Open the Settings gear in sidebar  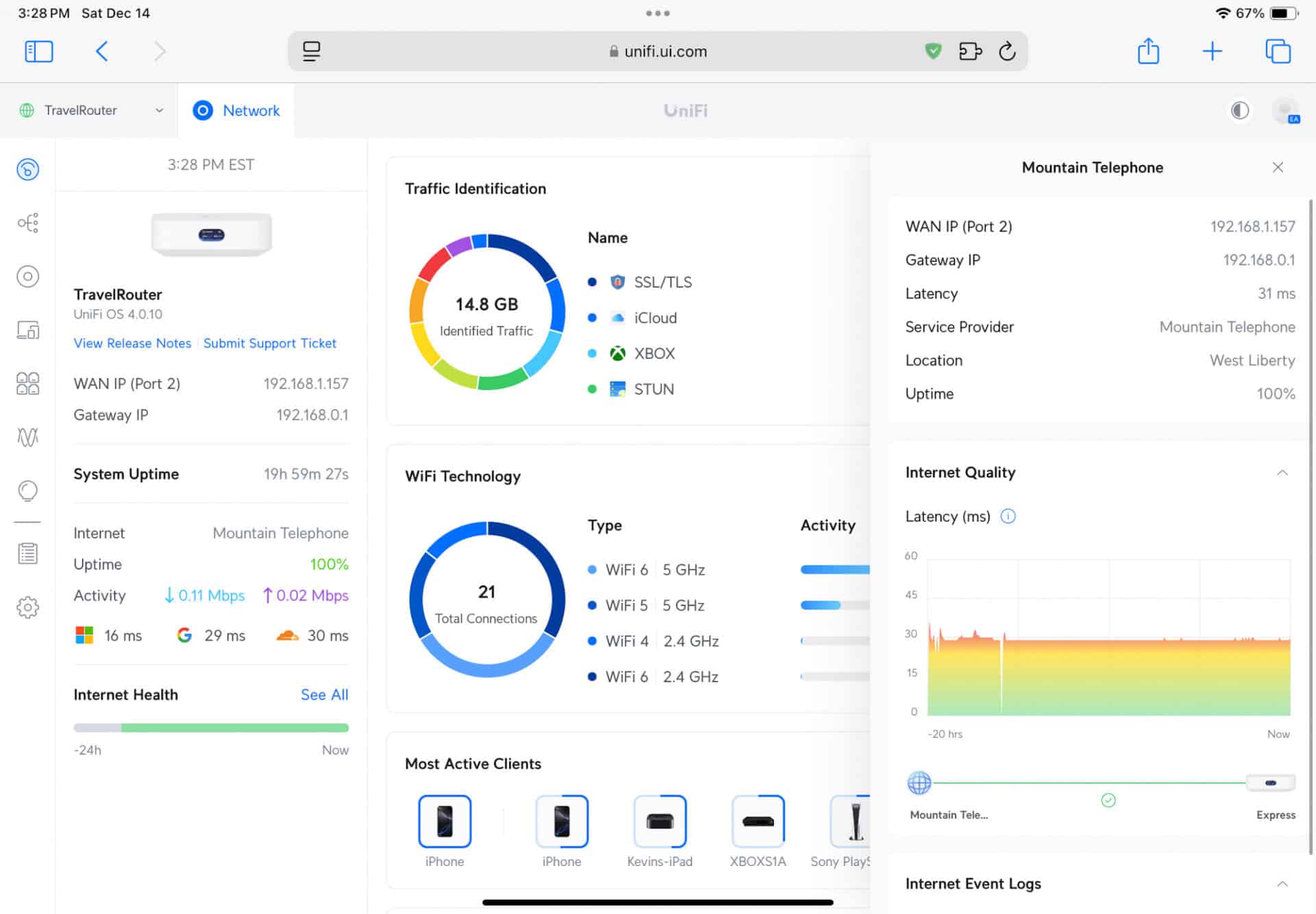[x=27, y=607]
